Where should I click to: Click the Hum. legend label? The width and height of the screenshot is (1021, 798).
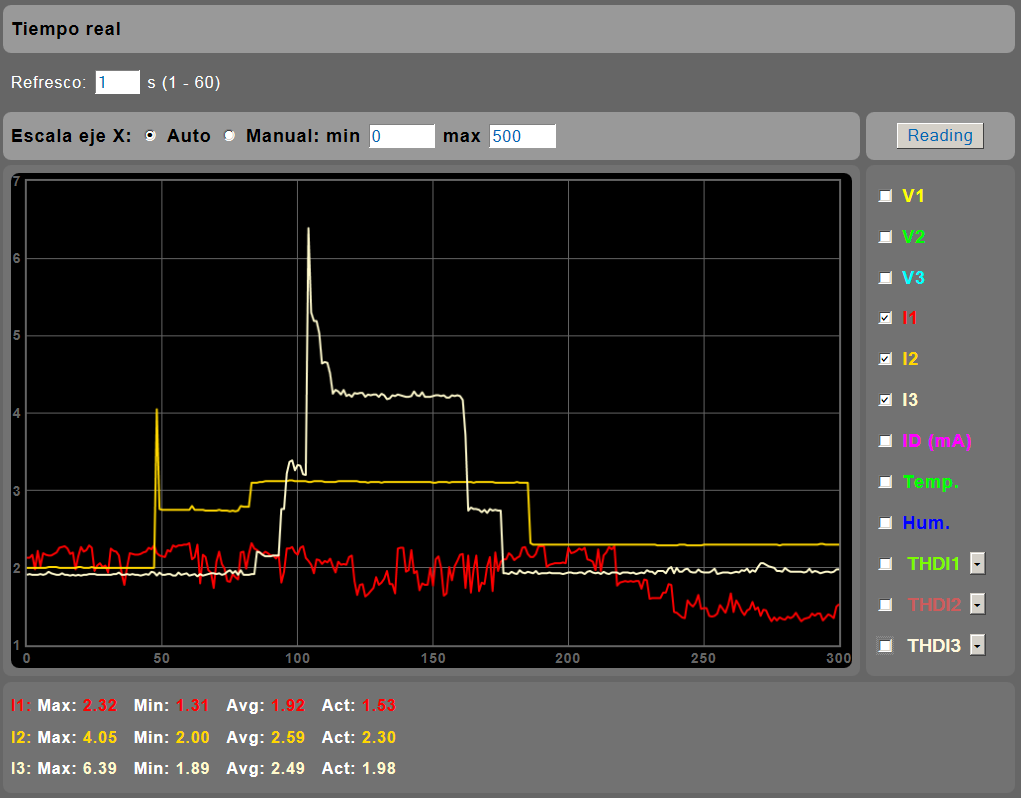point(926,523)
